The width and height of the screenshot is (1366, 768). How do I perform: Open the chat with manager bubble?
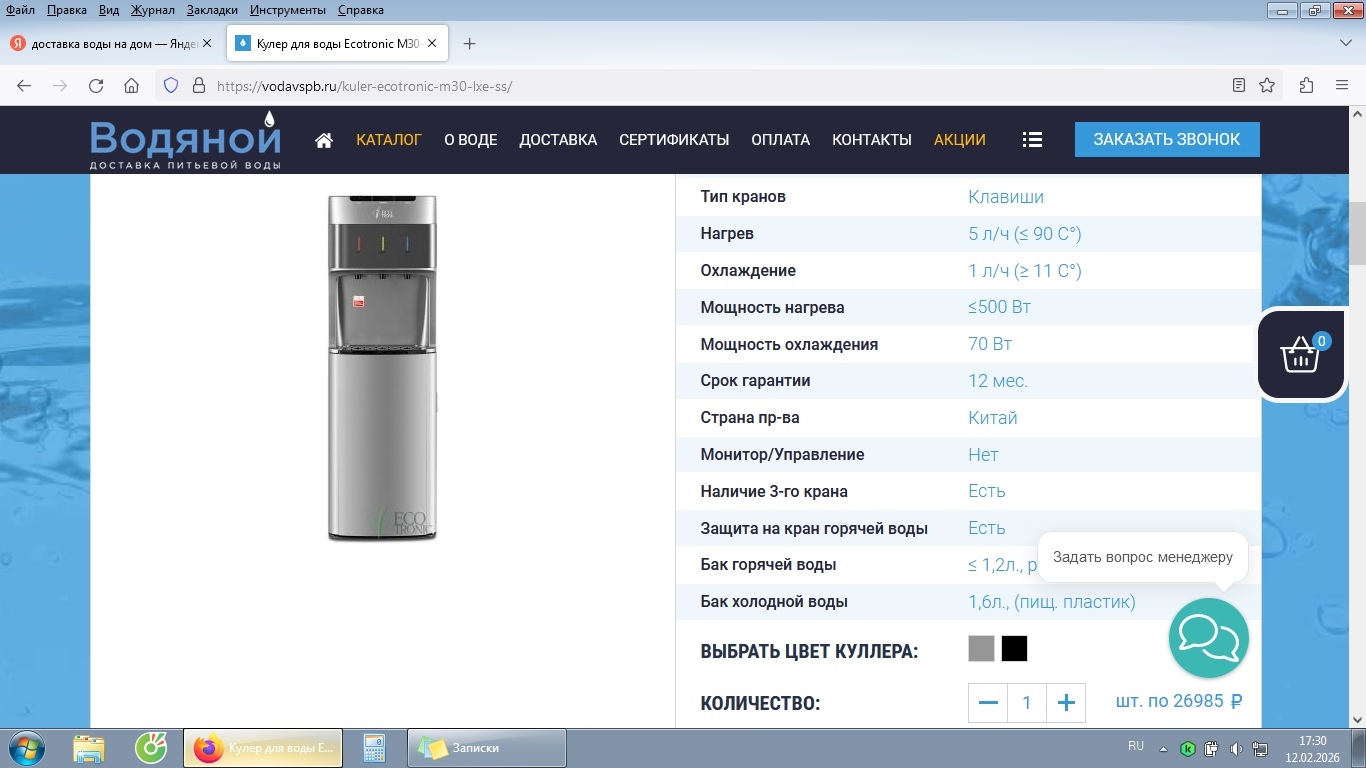pos(1208,638)
